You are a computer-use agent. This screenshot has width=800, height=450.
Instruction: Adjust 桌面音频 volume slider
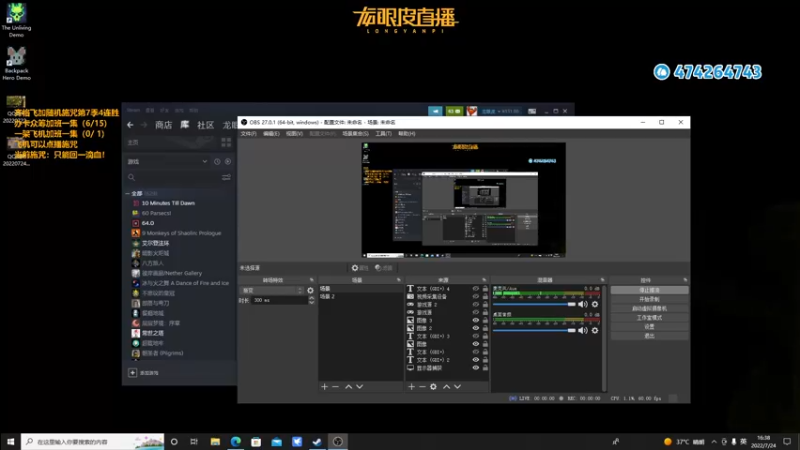(x=534, y=331)
